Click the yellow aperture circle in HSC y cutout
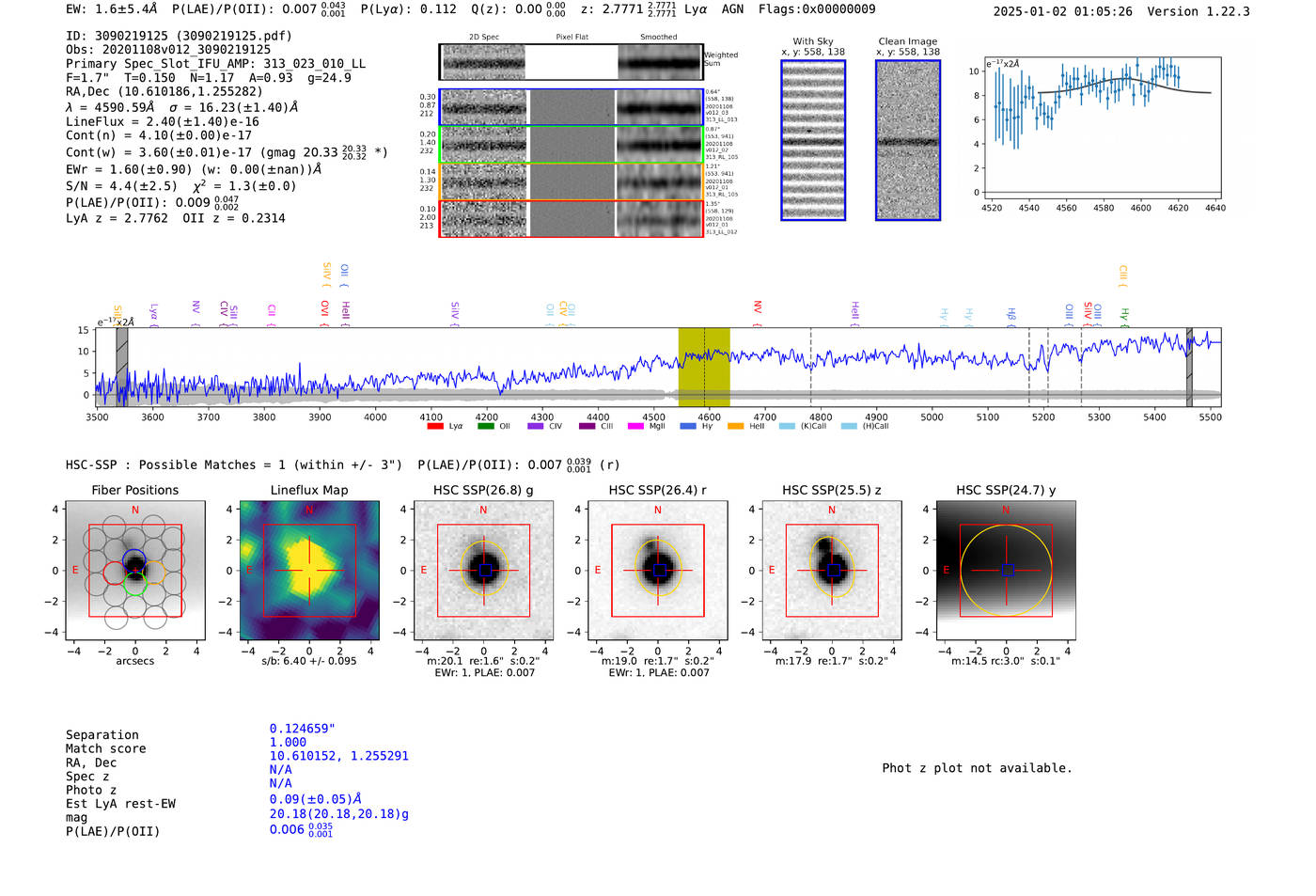The image size is (1316, 896). click(1006, 571)
